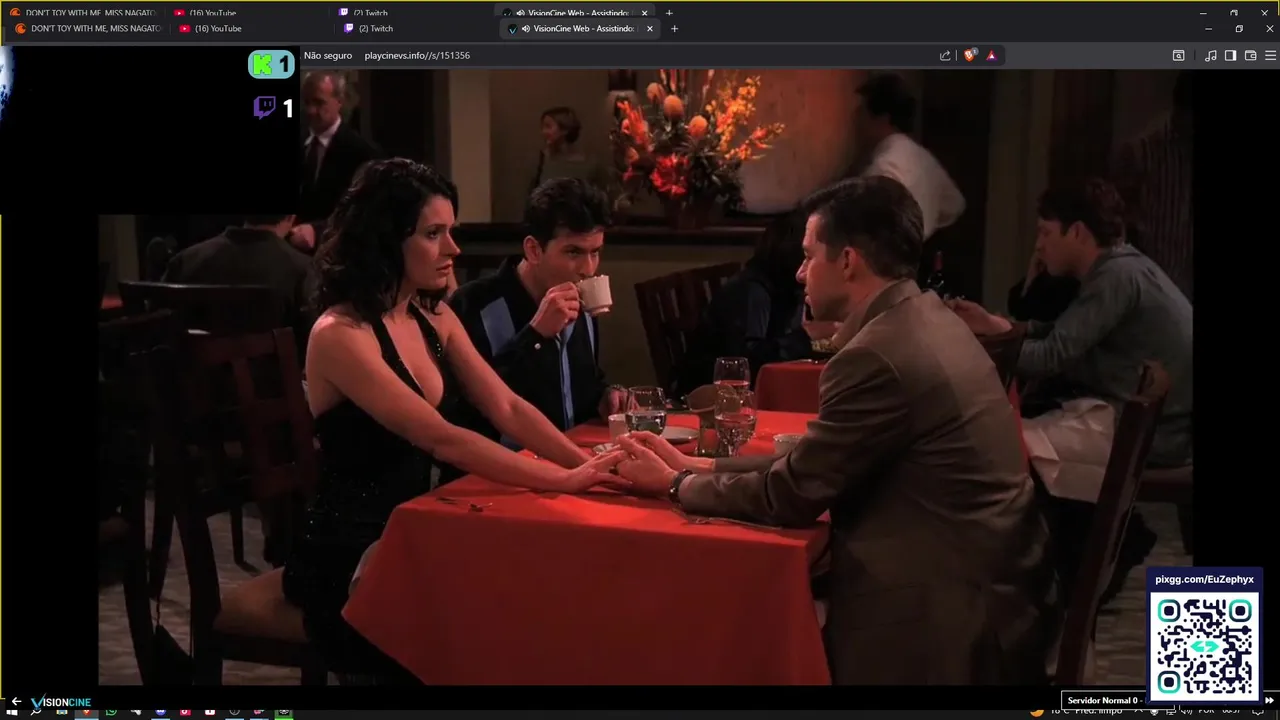Click the green Kick viewer counter badge
The image size is (1280, 720).
(271, 65)
